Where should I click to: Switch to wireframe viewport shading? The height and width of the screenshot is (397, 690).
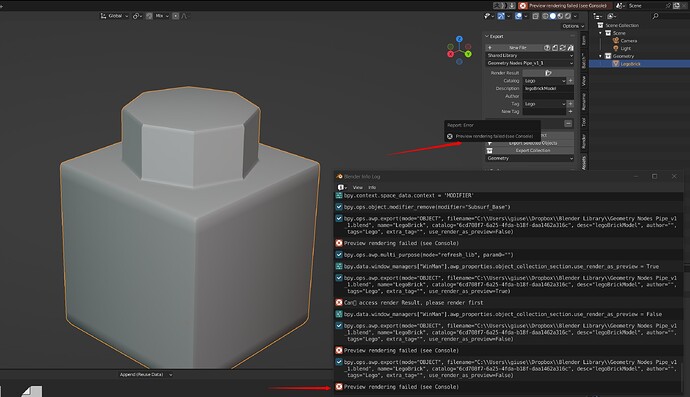coord(545,16)
